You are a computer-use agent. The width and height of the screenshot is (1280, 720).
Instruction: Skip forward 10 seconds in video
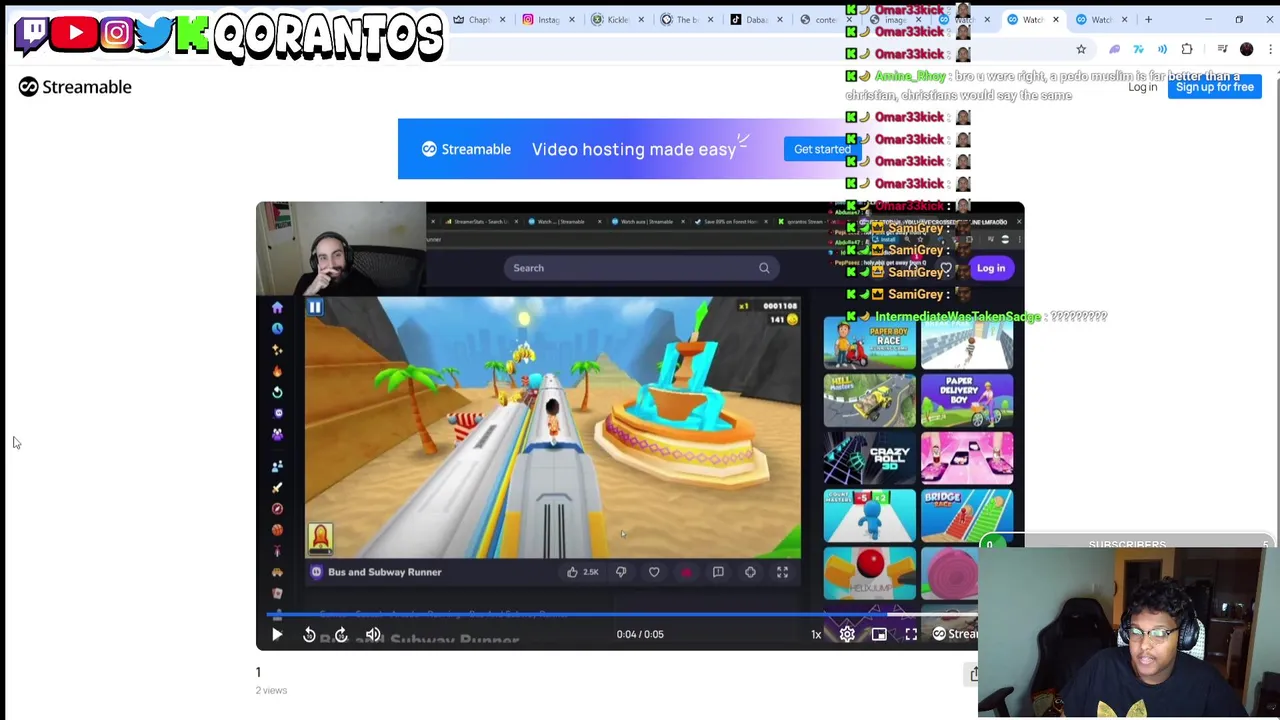(341, 634)
